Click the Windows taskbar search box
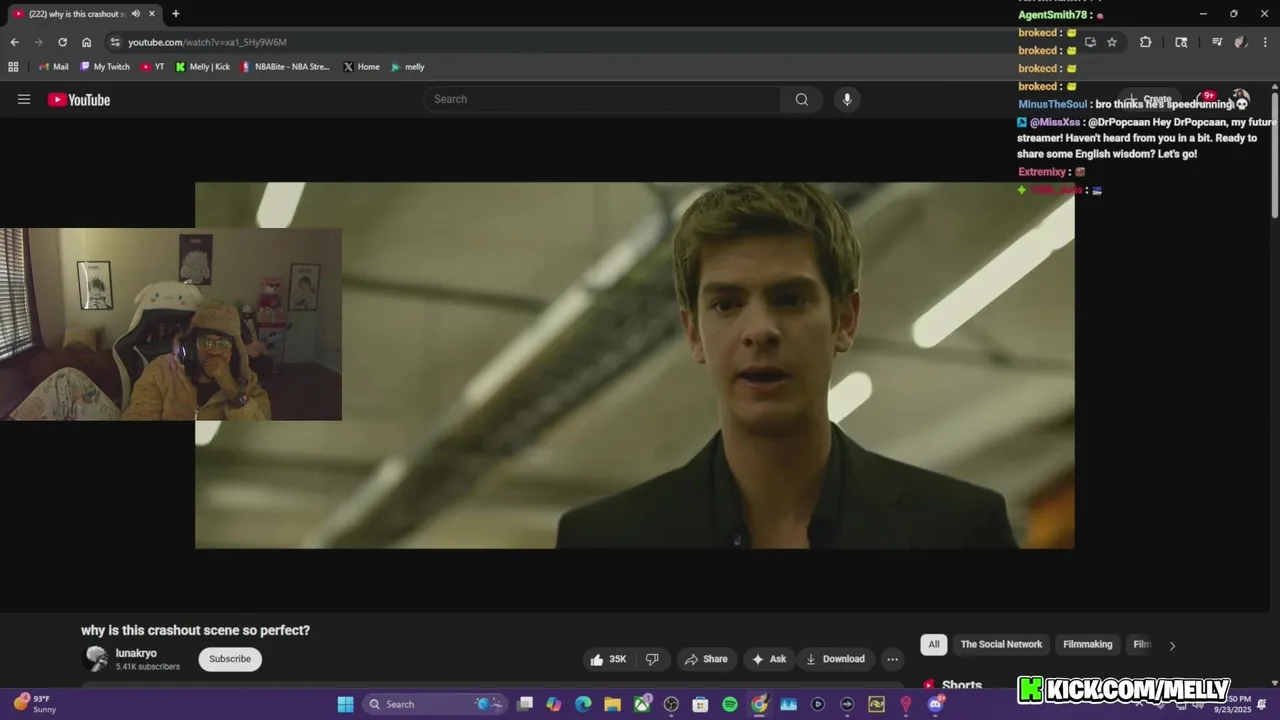Viewport: 1280px width, 720px height. tap(435, 704)
